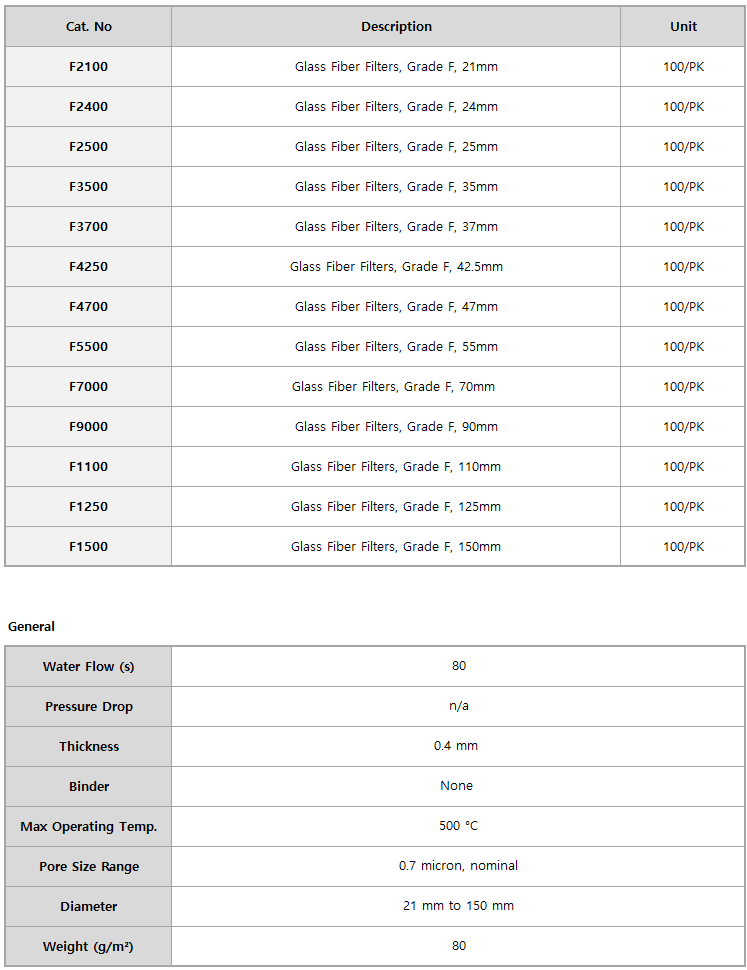This screenshot has width=747, height=970.
Task: Select the Weight (g/m²) label
Action: click(88, 946)
